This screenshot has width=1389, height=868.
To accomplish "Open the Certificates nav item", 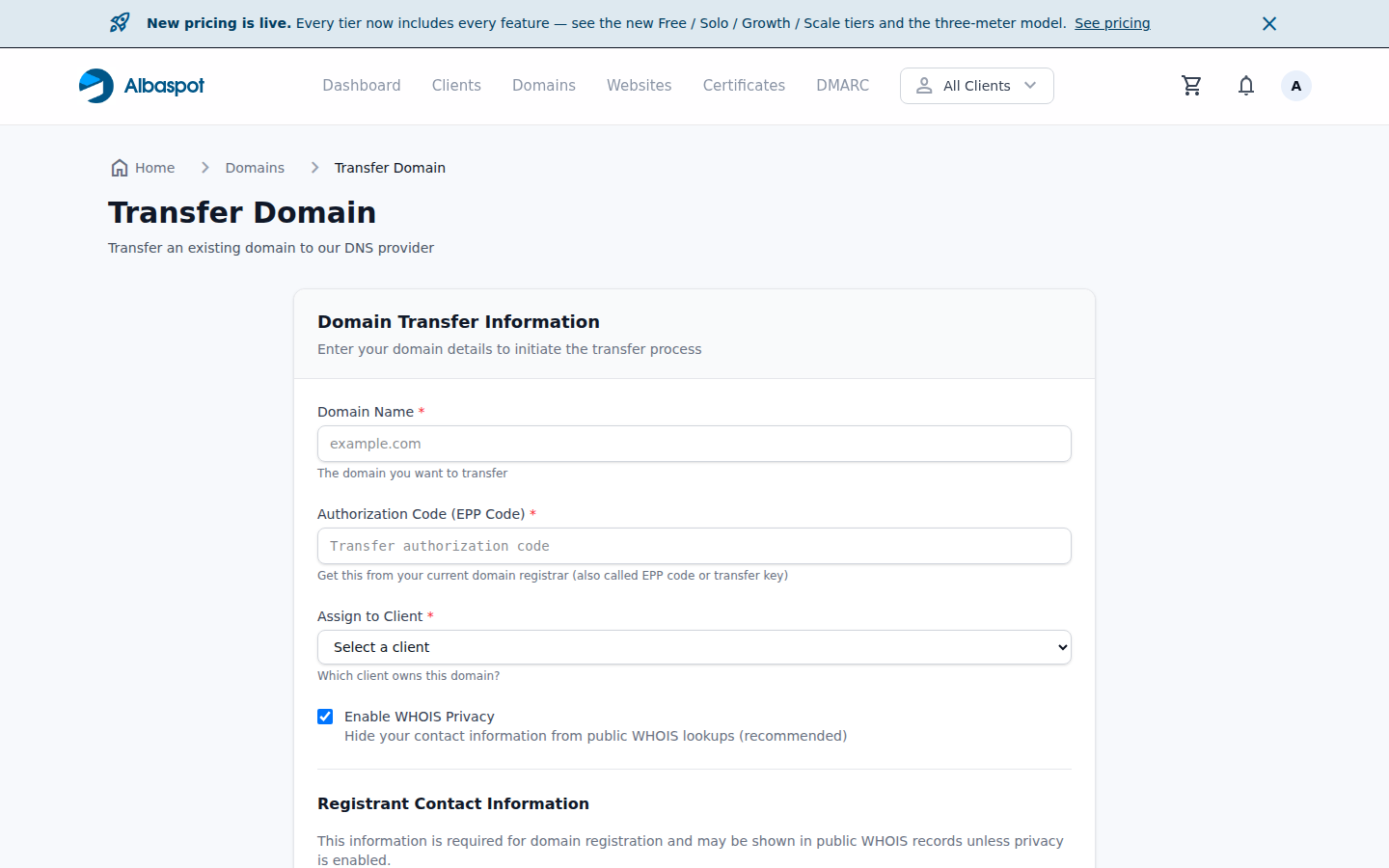I will coord(744,86).
